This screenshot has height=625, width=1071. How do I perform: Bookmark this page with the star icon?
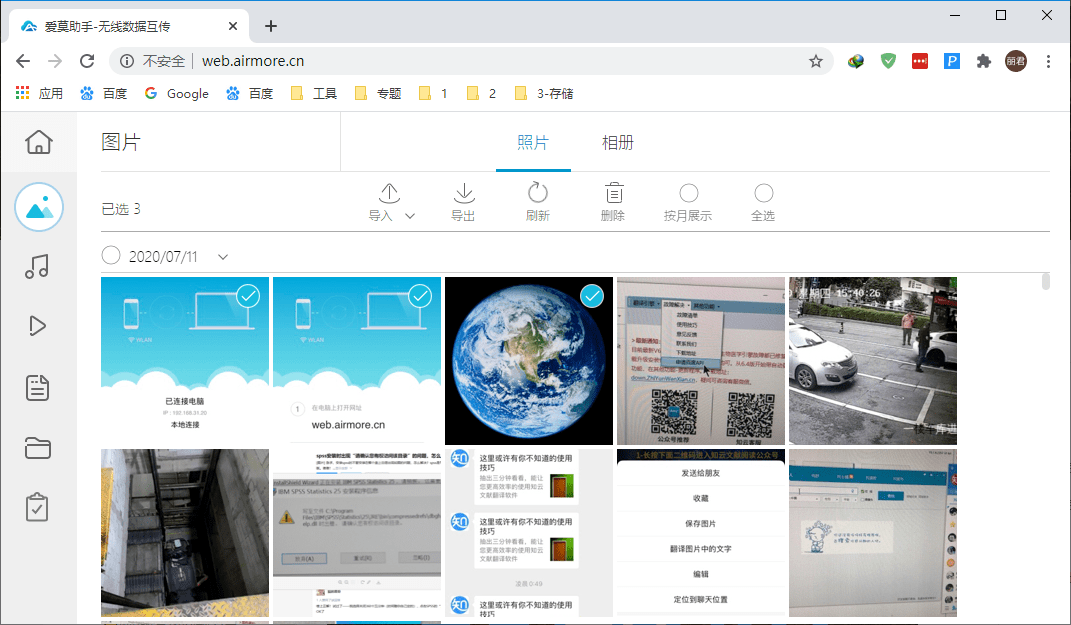[x=816, y=61]
